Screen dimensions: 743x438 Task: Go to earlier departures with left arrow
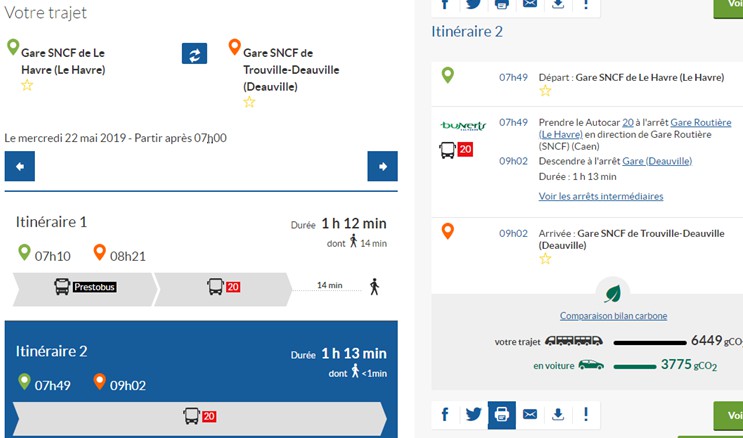click(20, 166)
